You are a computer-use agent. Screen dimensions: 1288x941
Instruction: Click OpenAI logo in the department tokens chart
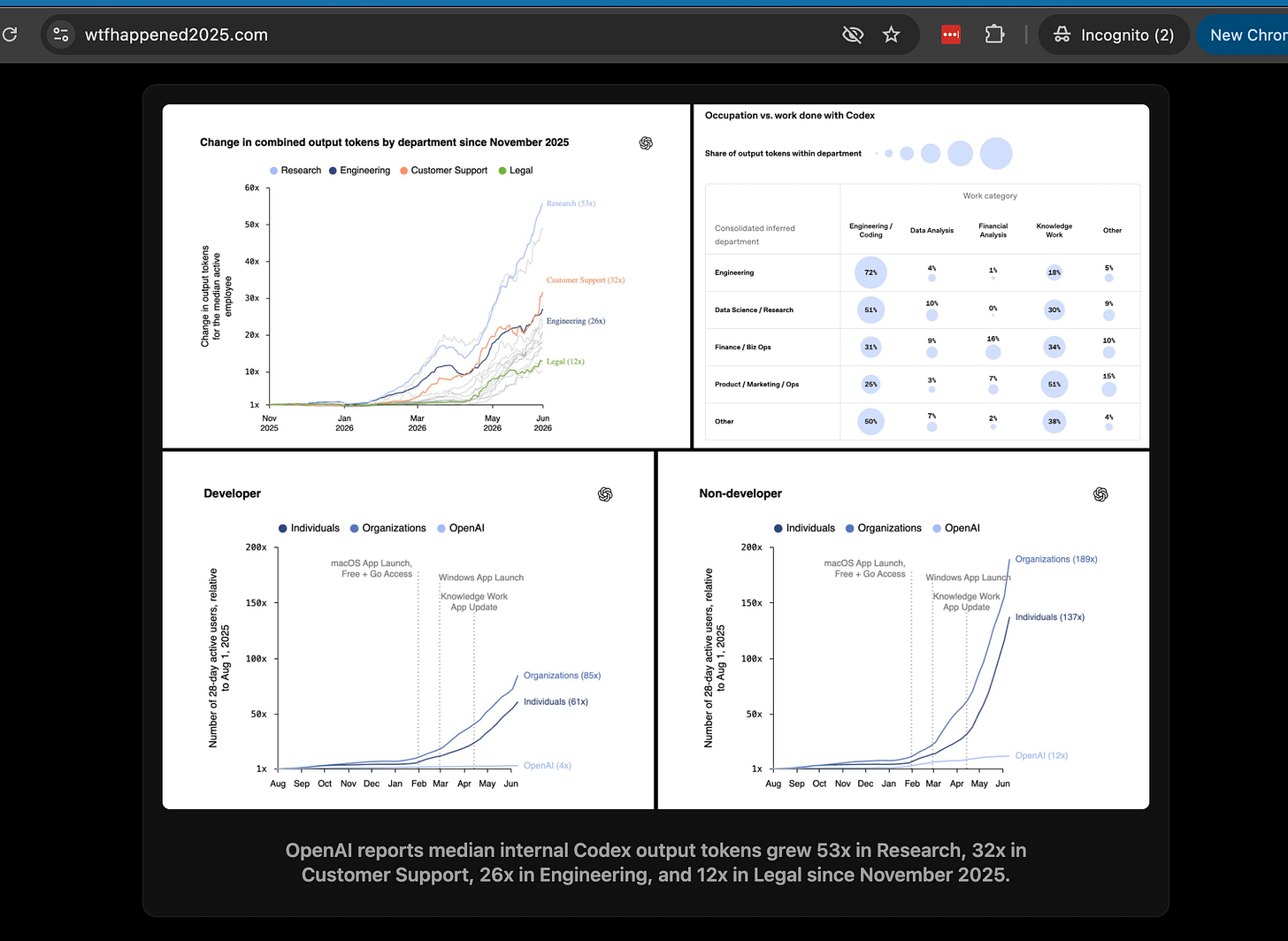[x=646, y=143]
